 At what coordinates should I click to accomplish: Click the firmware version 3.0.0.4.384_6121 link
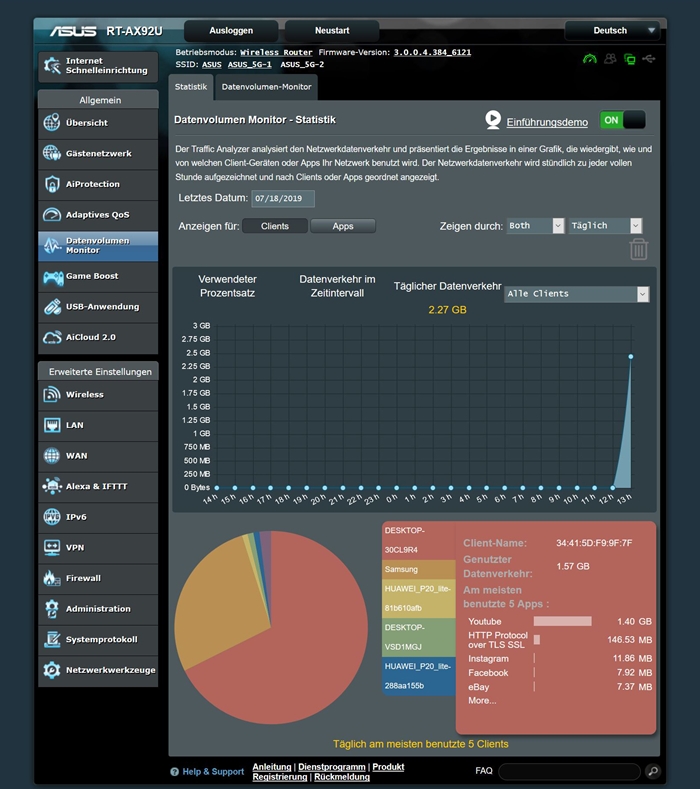point(432,52)
